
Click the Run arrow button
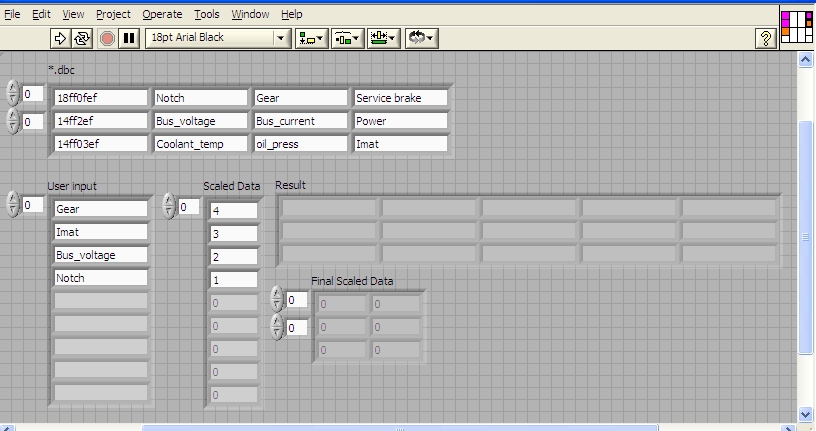[x=60, y=38]
